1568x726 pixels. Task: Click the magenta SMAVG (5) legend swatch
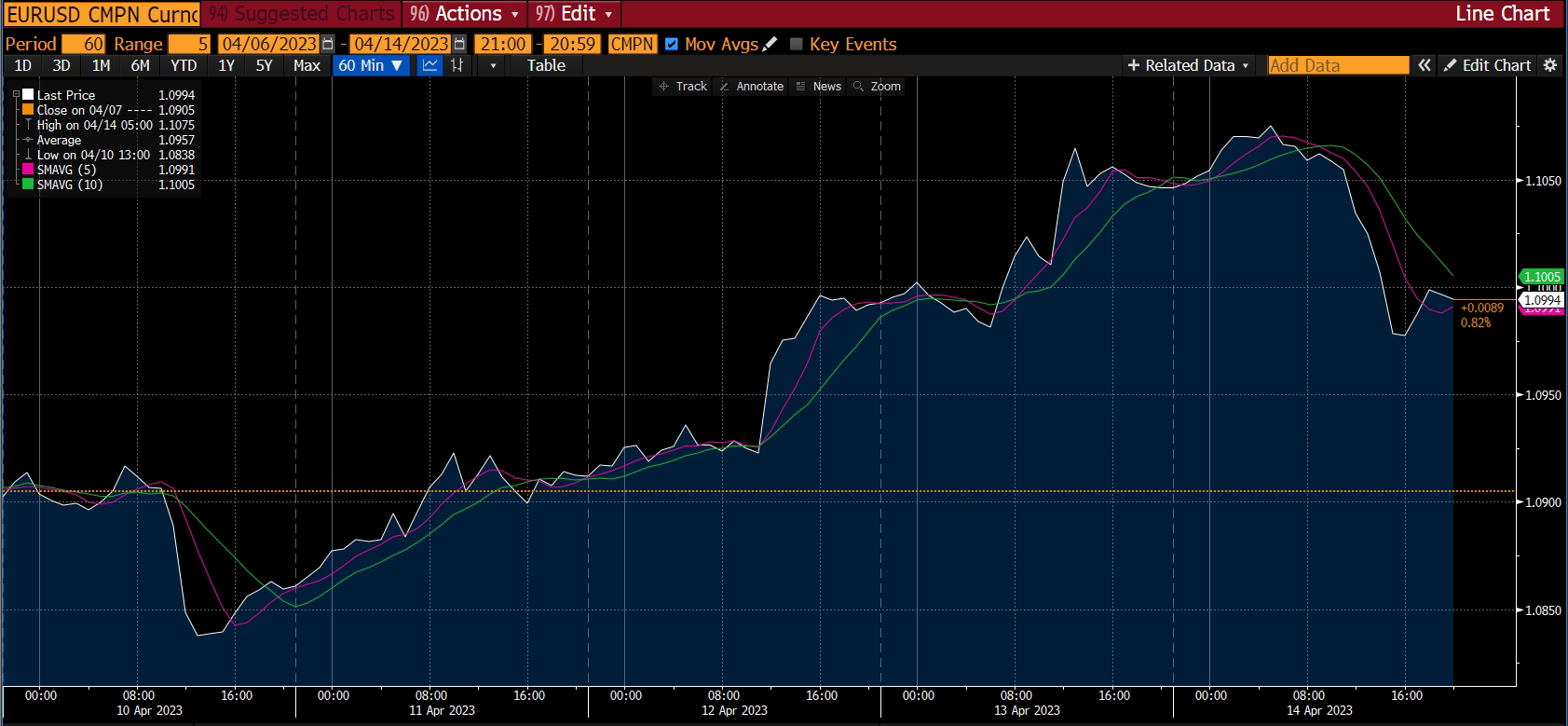(x=28, y=170)
